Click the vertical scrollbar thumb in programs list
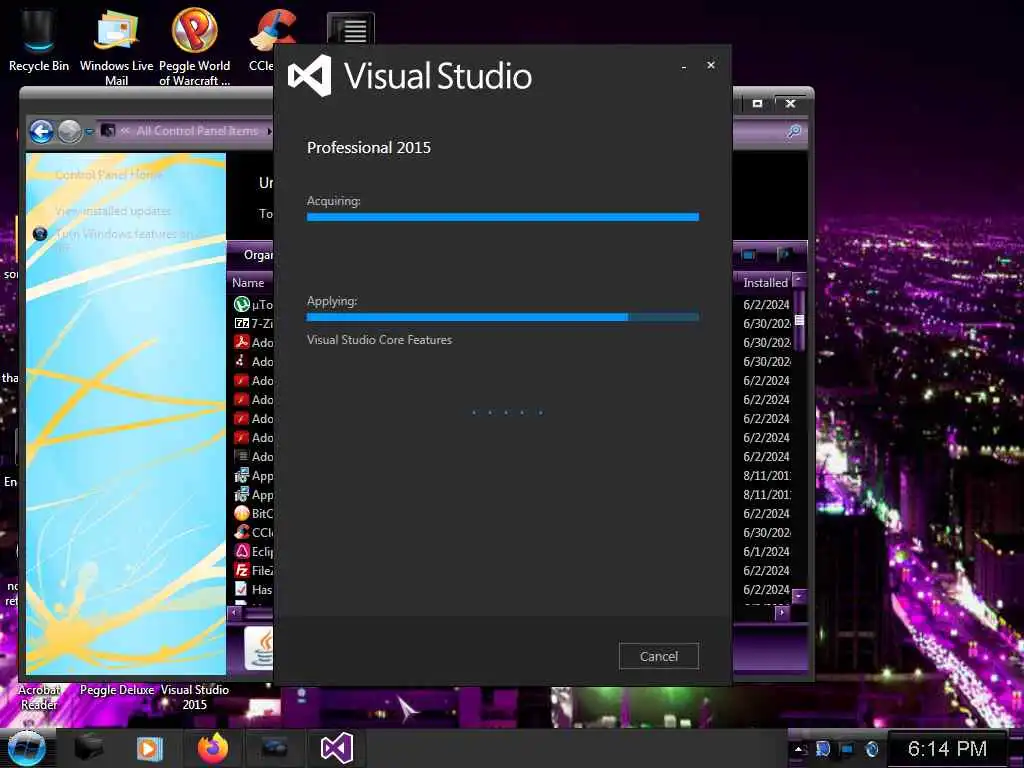Viewport: 1024px width, 768px height. [799, 320]
